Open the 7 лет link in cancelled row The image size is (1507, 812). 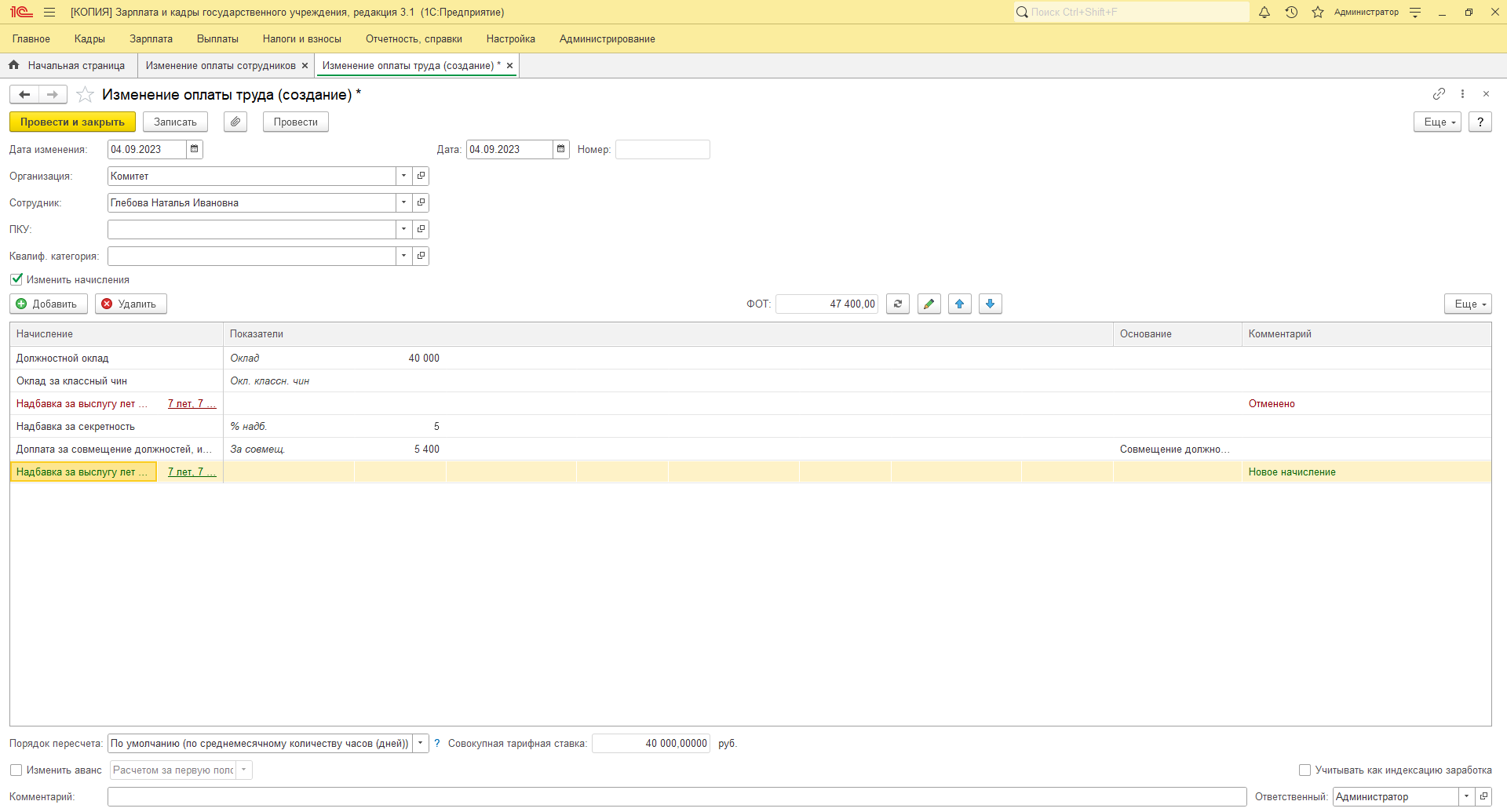click(x=192, y=404)
